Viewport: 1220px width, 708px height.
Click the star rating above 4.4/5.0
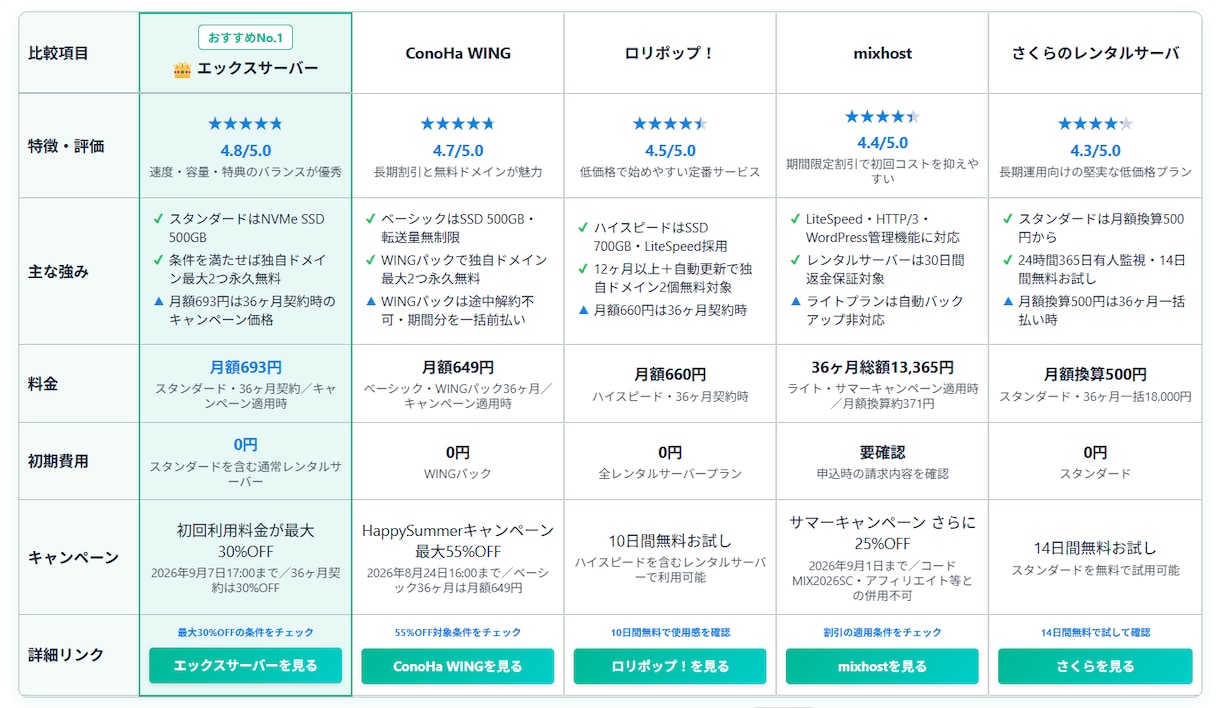882,116
